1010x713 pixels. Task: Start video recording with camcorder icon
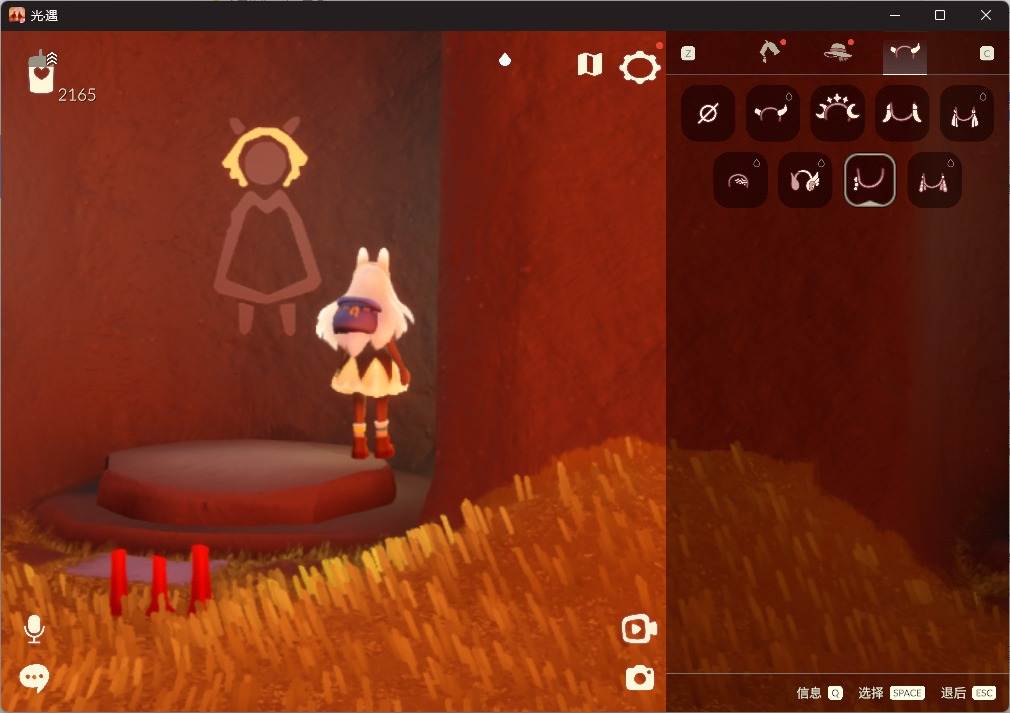coord(639,629)
